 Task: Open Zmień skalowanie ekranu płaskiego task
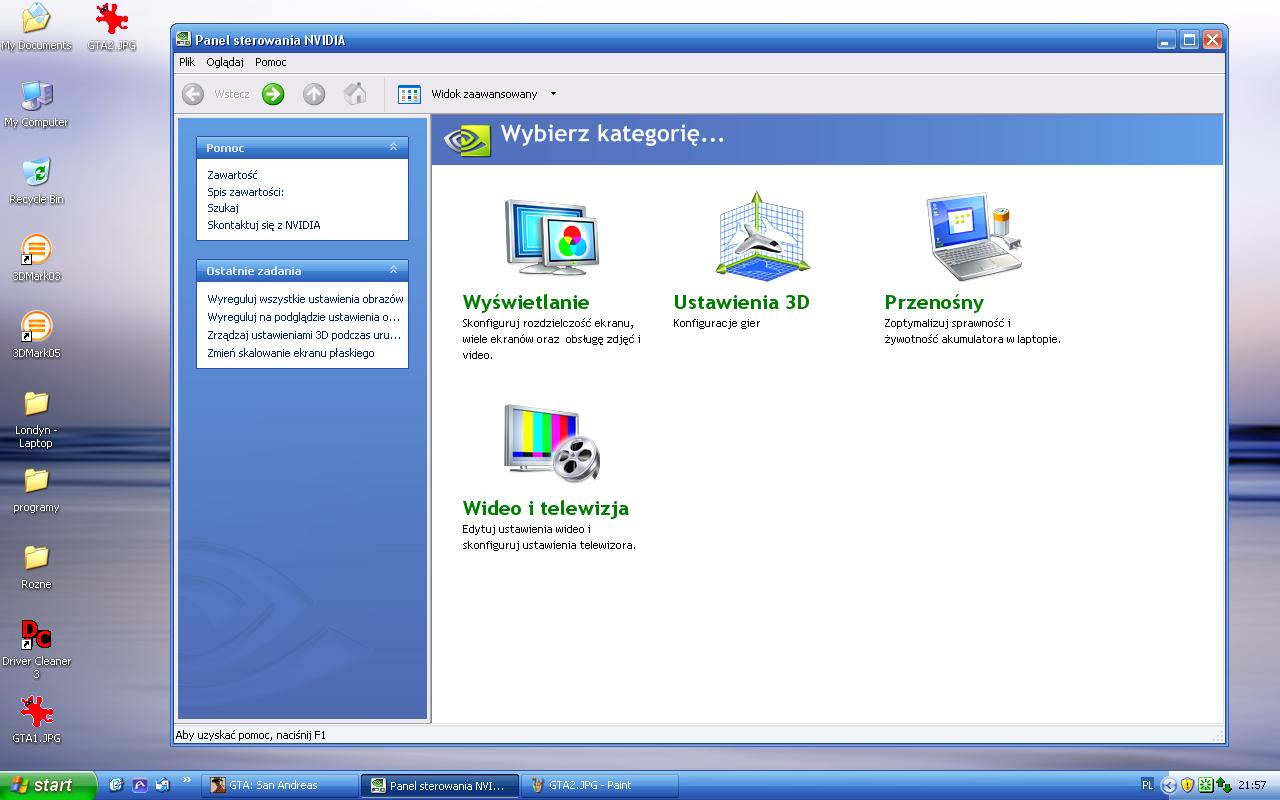point(291,353)
